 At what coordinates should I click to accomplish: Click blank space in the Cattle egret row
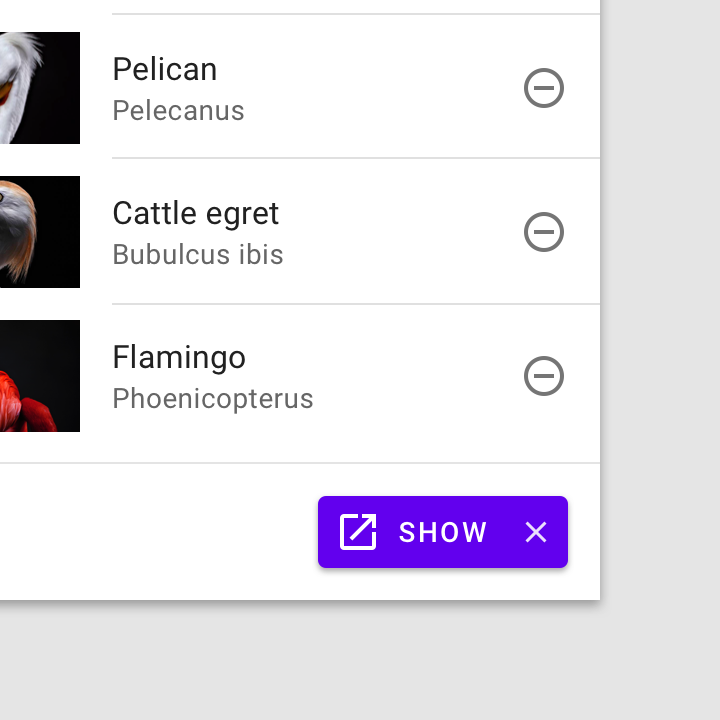400,232
